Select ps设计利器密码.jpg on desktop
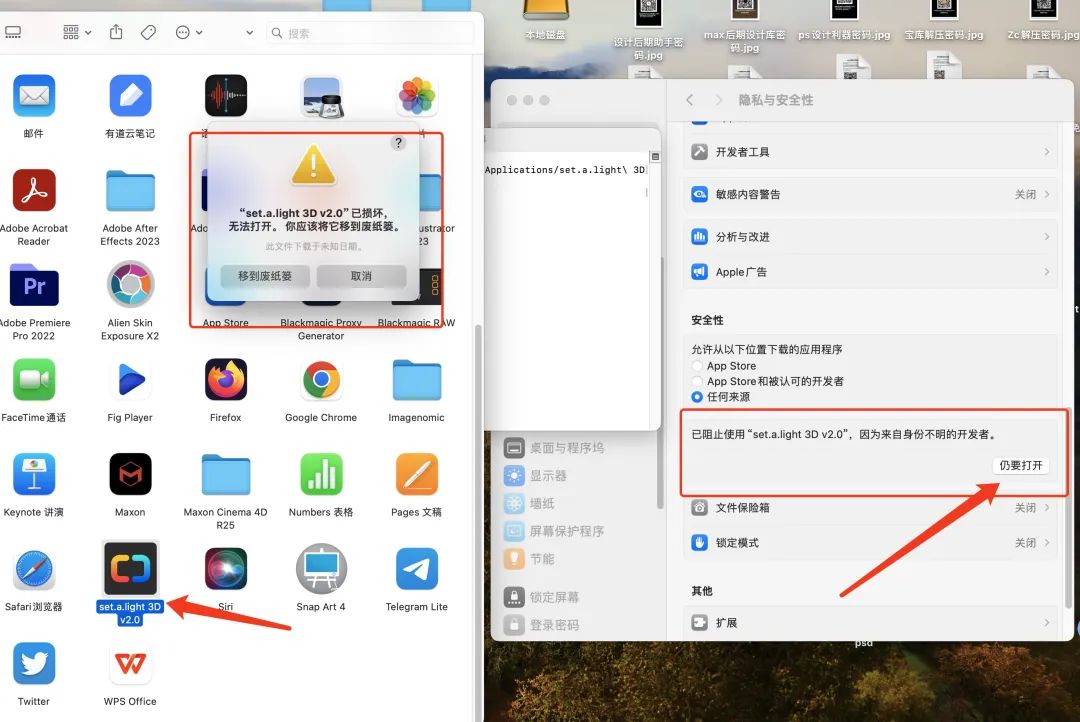 point(844,21)
